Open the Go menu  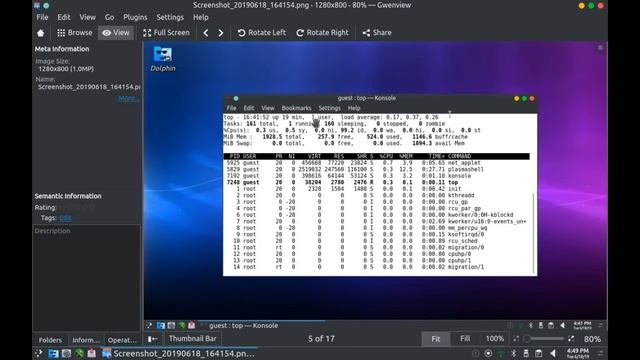click(x=109, y=17)
